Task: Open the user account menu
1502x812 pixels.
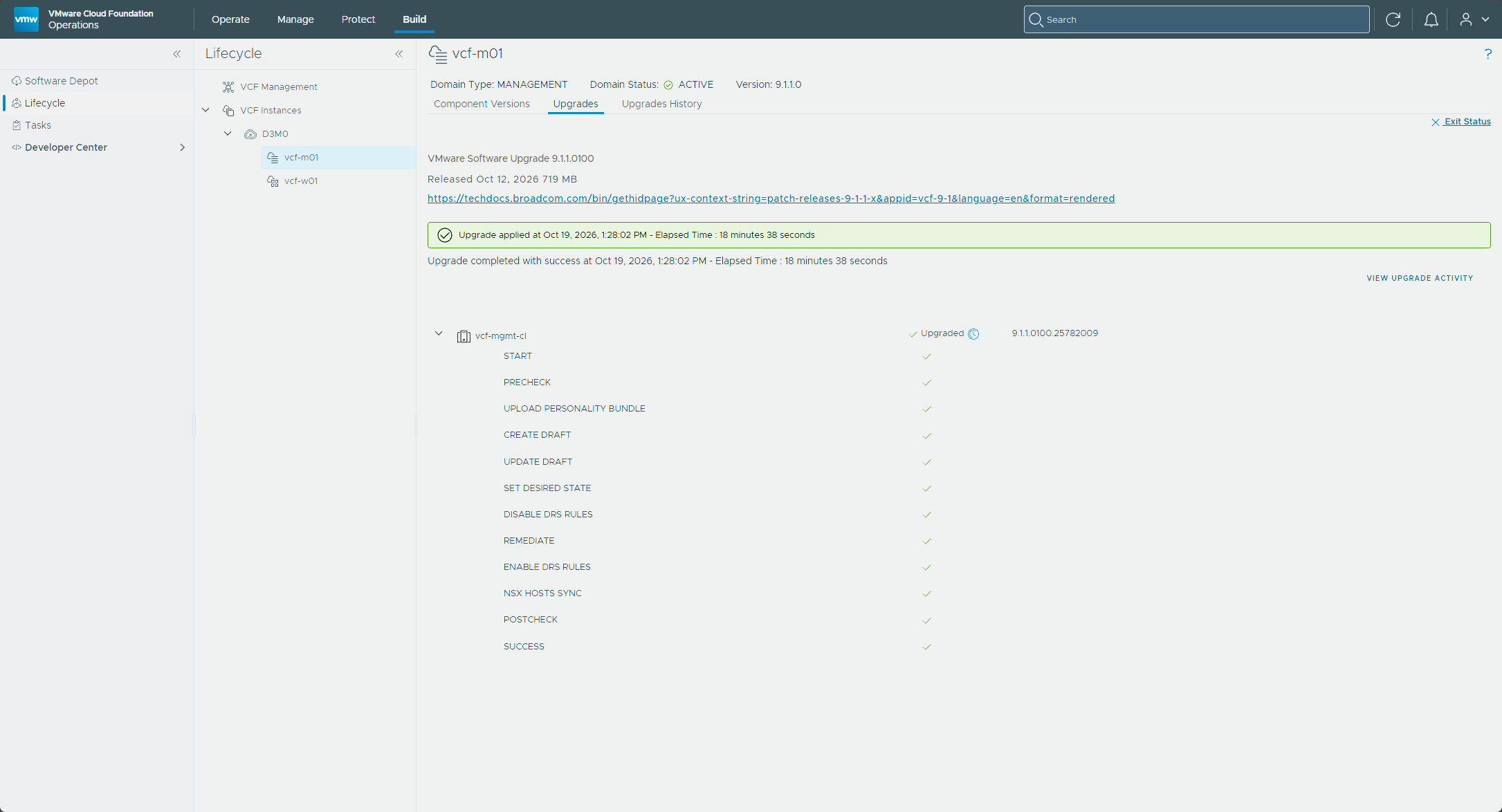Action: [1474, 19]
